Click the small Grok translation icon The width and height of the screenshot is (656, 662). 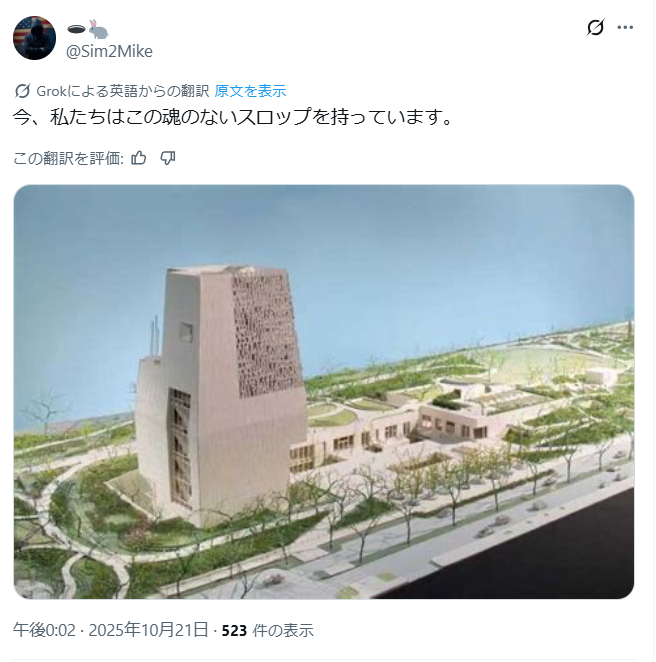(22, 91)
